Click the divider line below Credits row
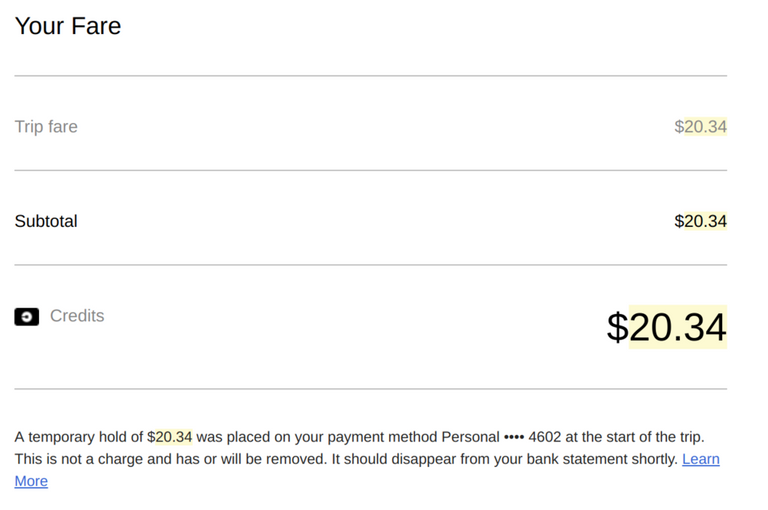Viewport: 768px width, 510px height. pos(370,389)
